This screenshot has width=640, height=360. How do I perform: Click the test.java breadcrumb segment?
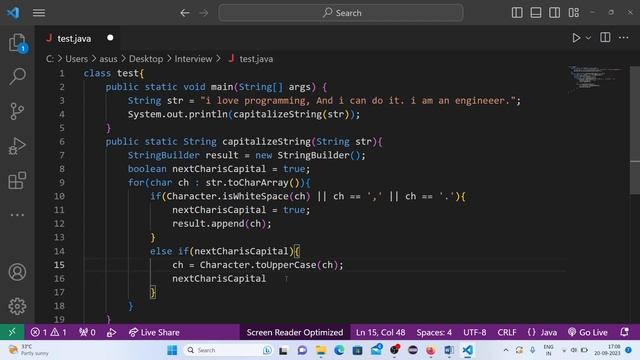[x=256, y=59]
